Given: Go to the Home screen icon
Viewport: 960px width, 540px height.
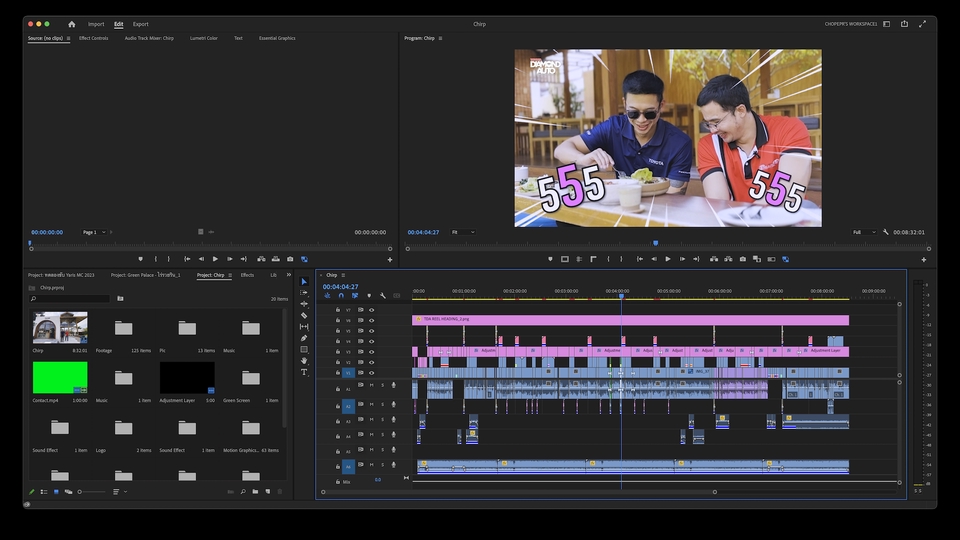Looking at the screenshot, I should [71, 24].
